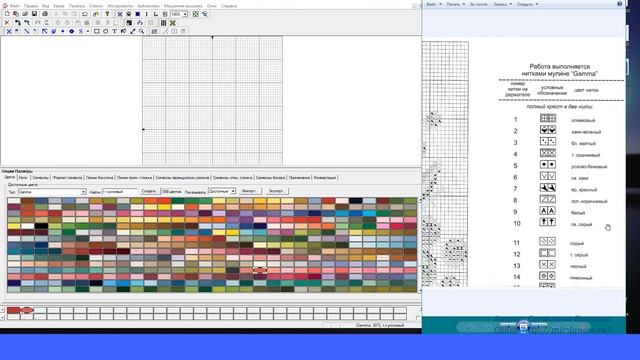640x360 pixels.
Task: Select the French knot dot tool
Action: coord(62,31)
